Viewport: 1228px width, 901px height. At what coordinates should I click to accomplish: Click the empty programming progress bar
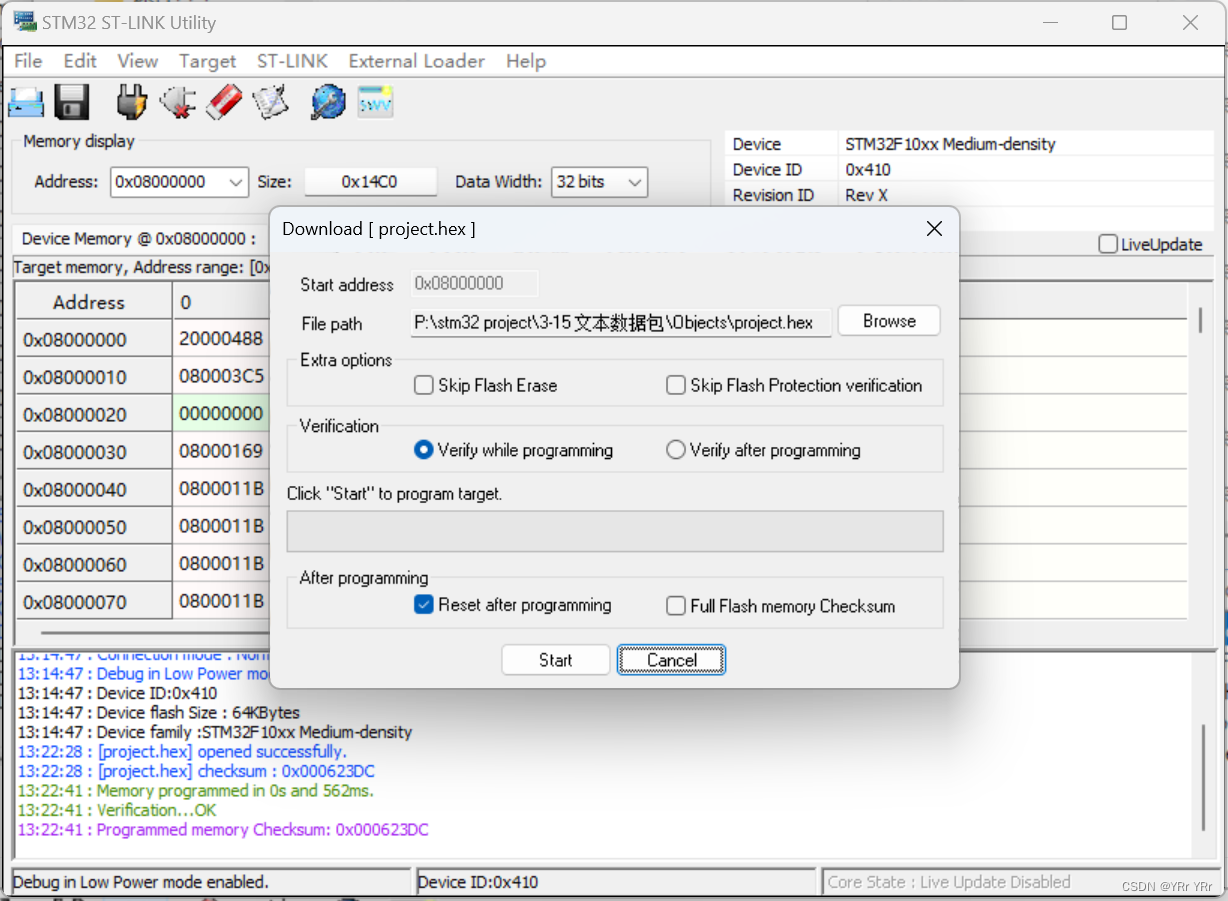pos(615,531)
